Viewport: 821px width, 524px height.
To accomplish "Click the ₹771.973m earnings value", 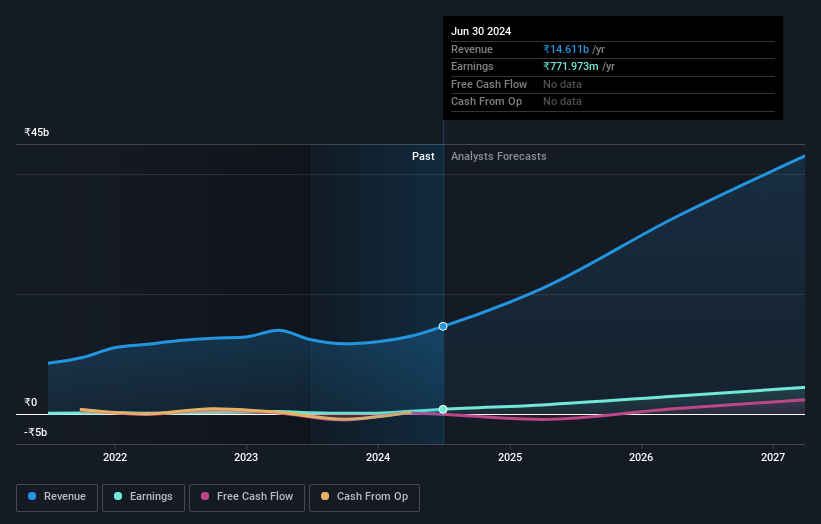I will point(571,66).
